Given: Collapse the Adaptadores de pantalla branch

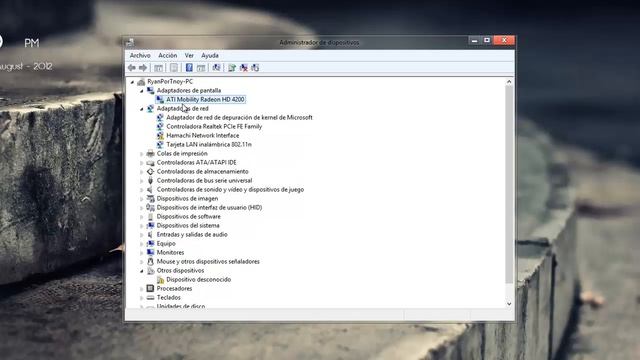Looking at the screenshot, I should click(x=142, y=91).
